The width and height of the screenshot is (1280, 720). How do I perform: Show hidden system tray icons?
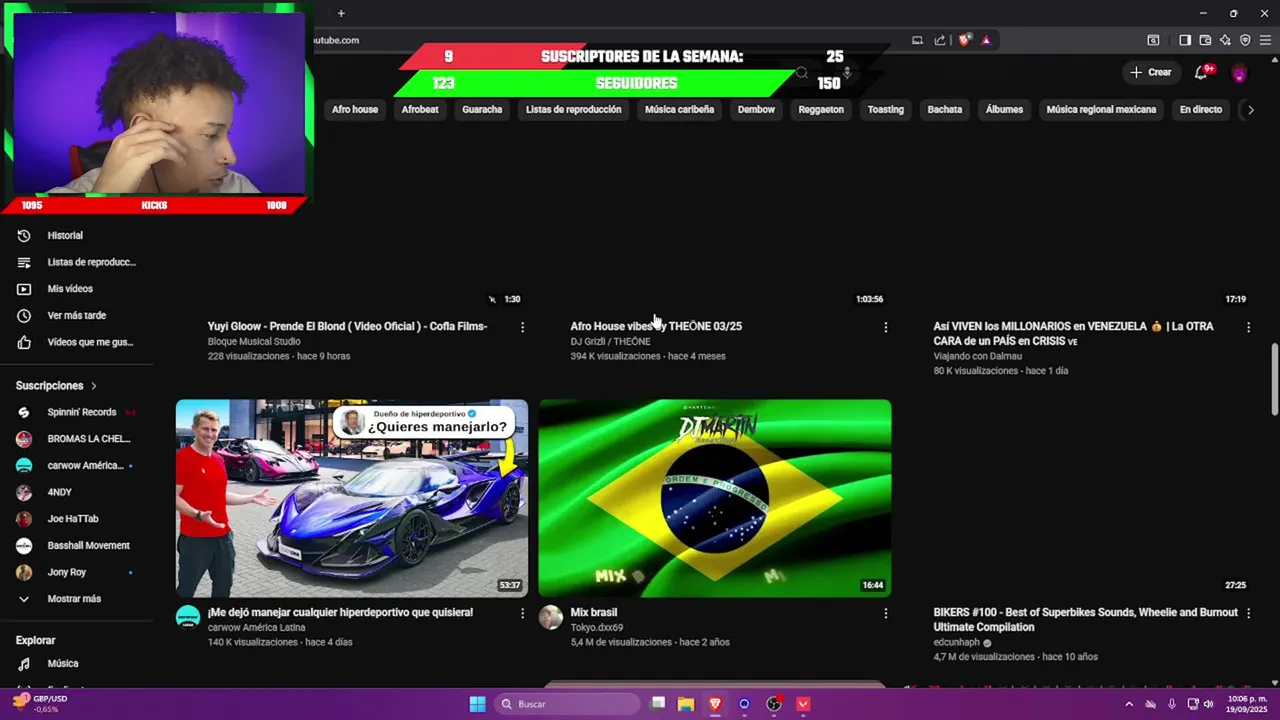tap(1129, 704)
